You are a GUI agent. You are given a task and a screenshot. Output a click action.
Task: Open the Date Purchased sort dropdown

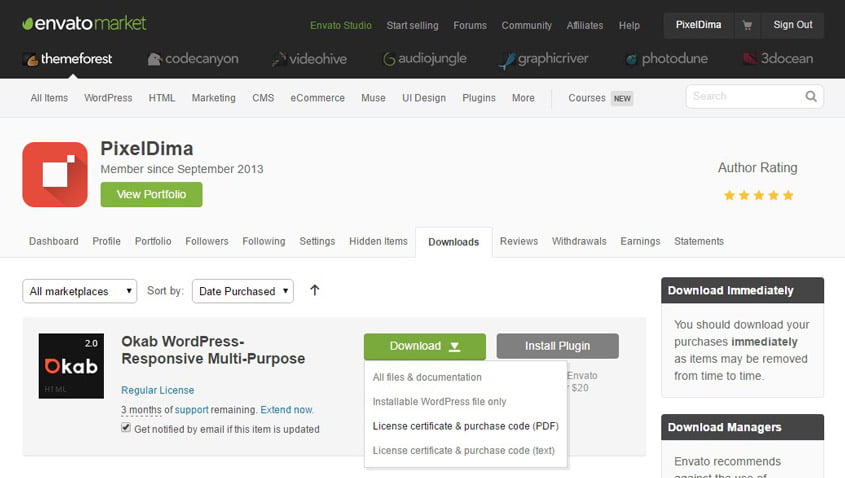point(243,291)
